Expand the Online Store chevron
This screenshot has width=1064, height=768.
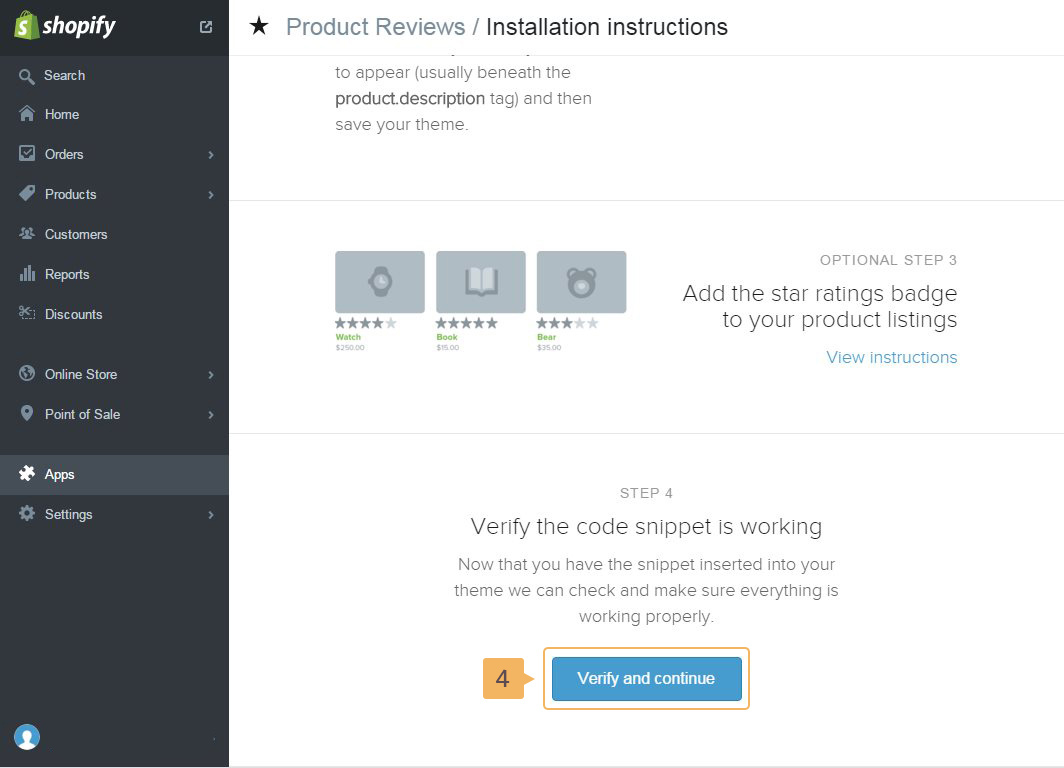pyautogui.click(x=211, y=375)
